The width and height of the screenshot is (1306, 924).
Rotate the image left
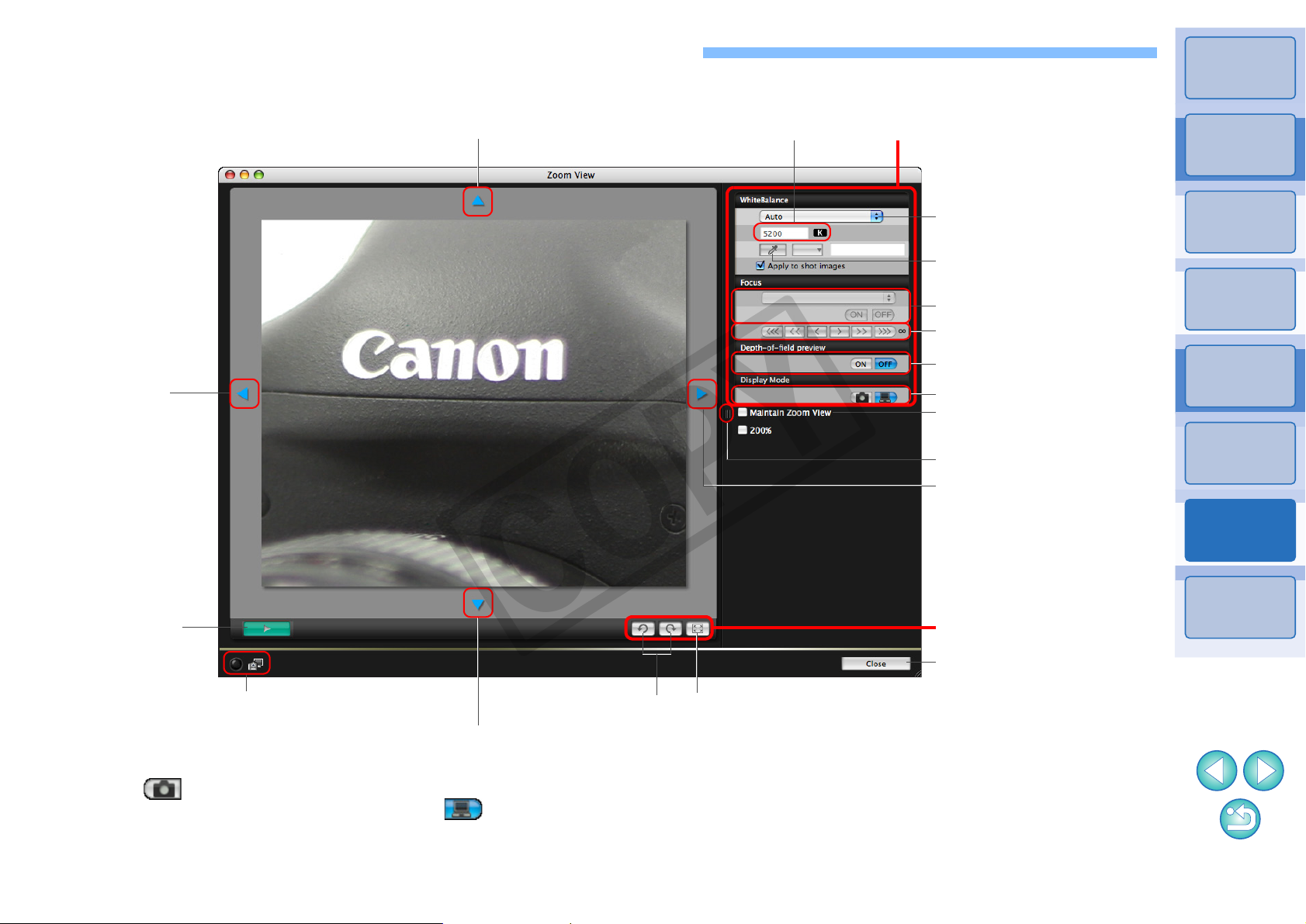(x=643, y=629)
